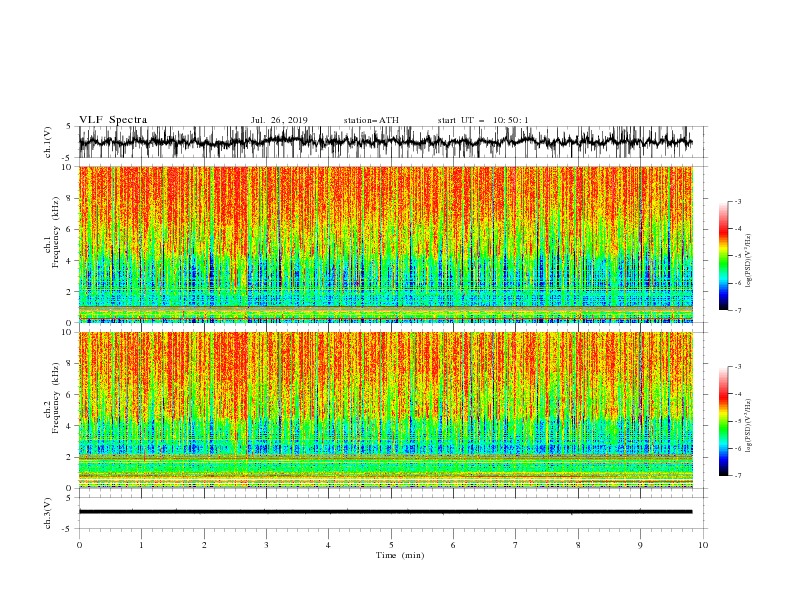Viewport: 792px width, 612px height.
Task: Select the "Time (min)" axis label
Action: (x=400, y=555)
